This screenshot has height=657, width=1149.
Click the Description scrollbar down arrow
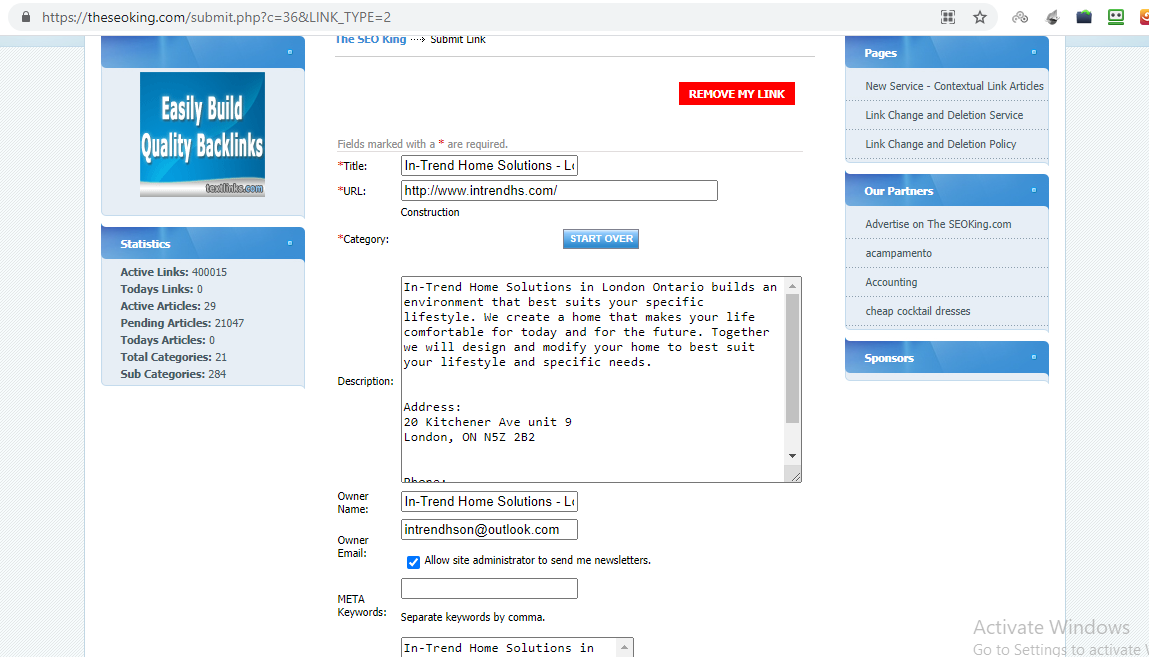[792, 456]
